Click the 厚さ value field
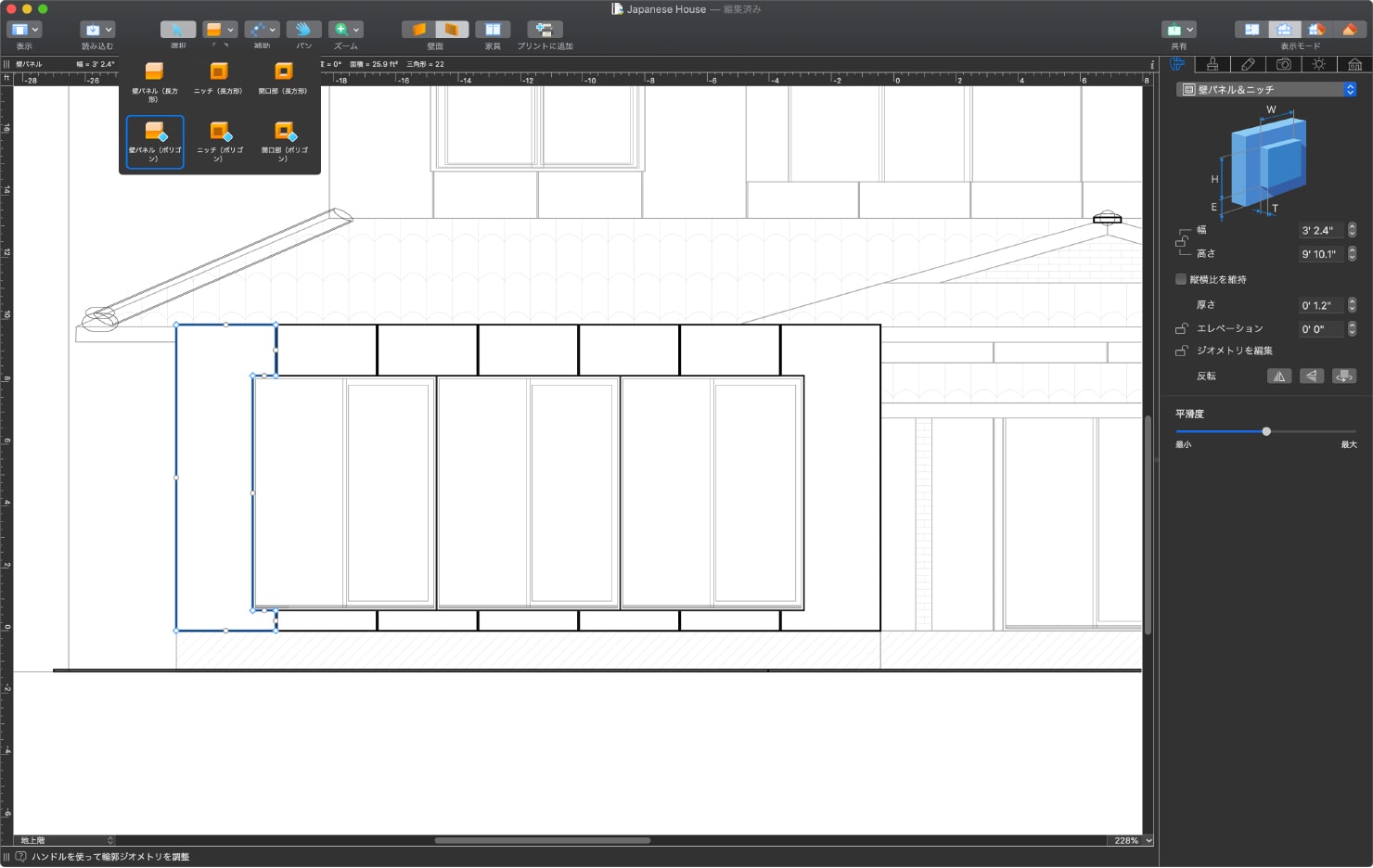 [x=1322, y=305]
